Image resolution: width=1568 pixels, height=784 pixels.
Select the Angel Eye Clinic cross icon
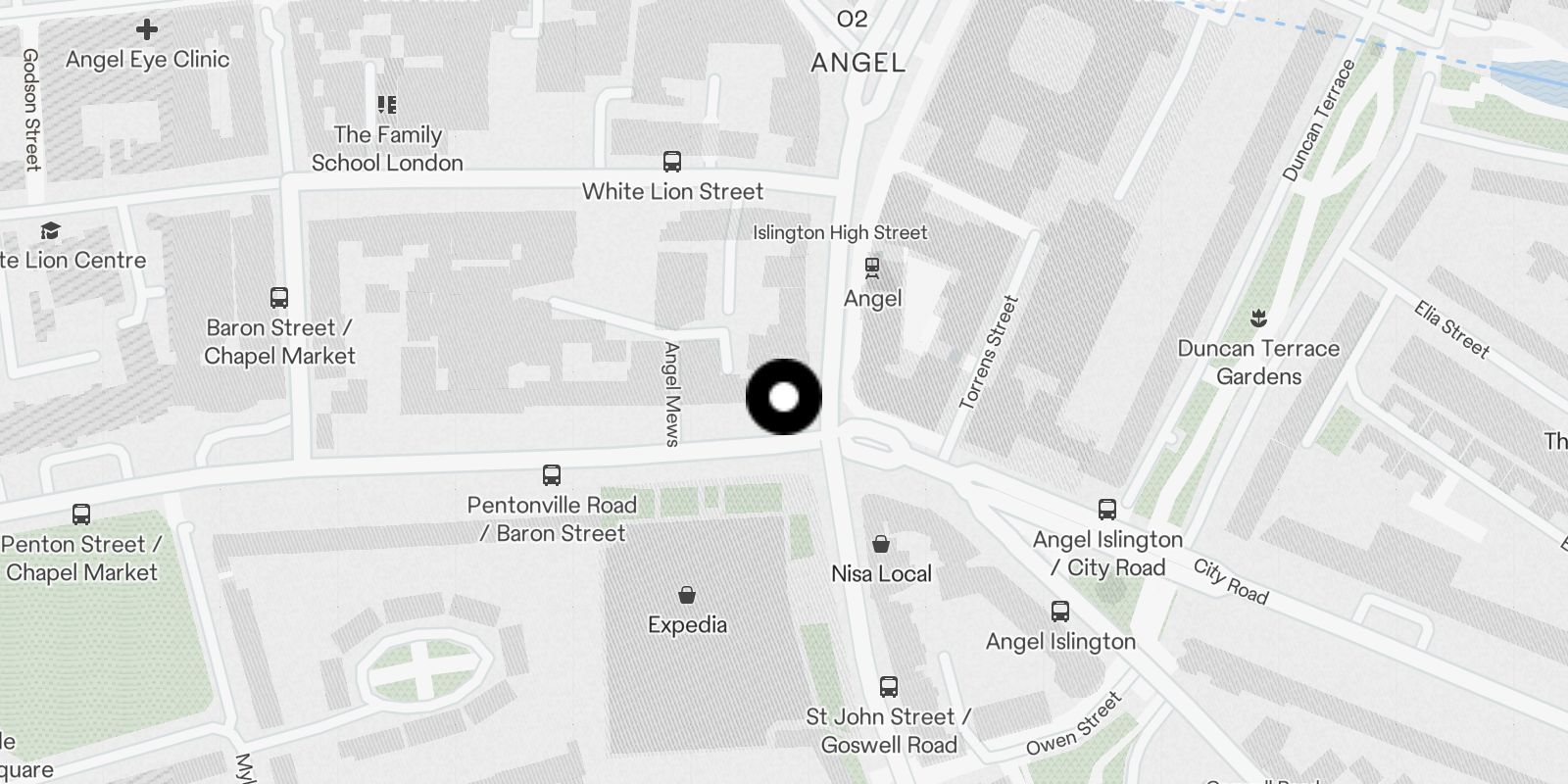[147, 29]
